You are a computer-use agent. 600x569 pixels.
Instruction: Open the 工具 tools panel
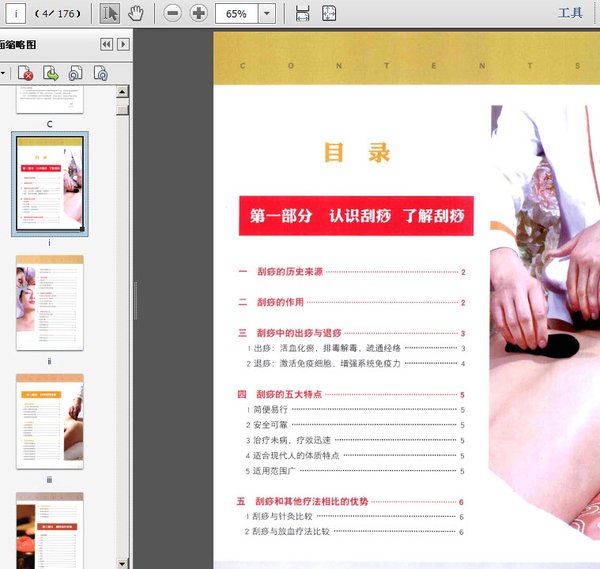pyautogui.click(x=570, y=13)
